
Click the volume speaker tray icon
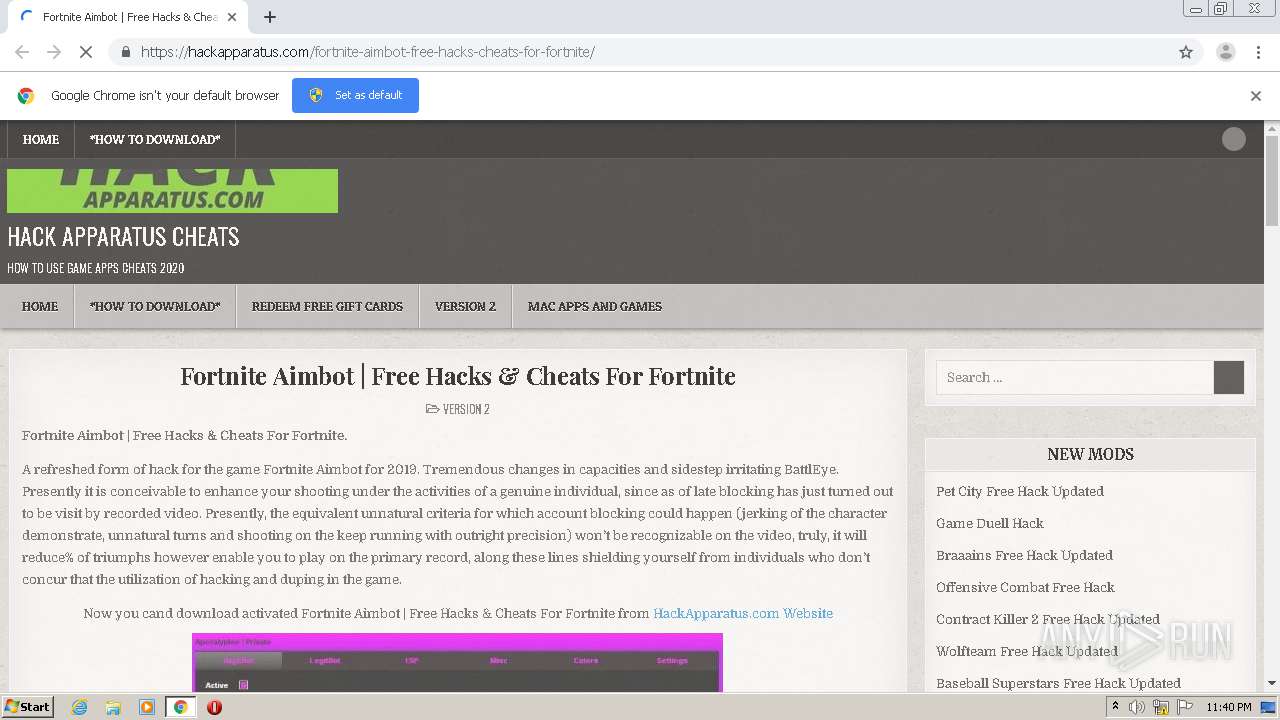(x=1137, y=707)
